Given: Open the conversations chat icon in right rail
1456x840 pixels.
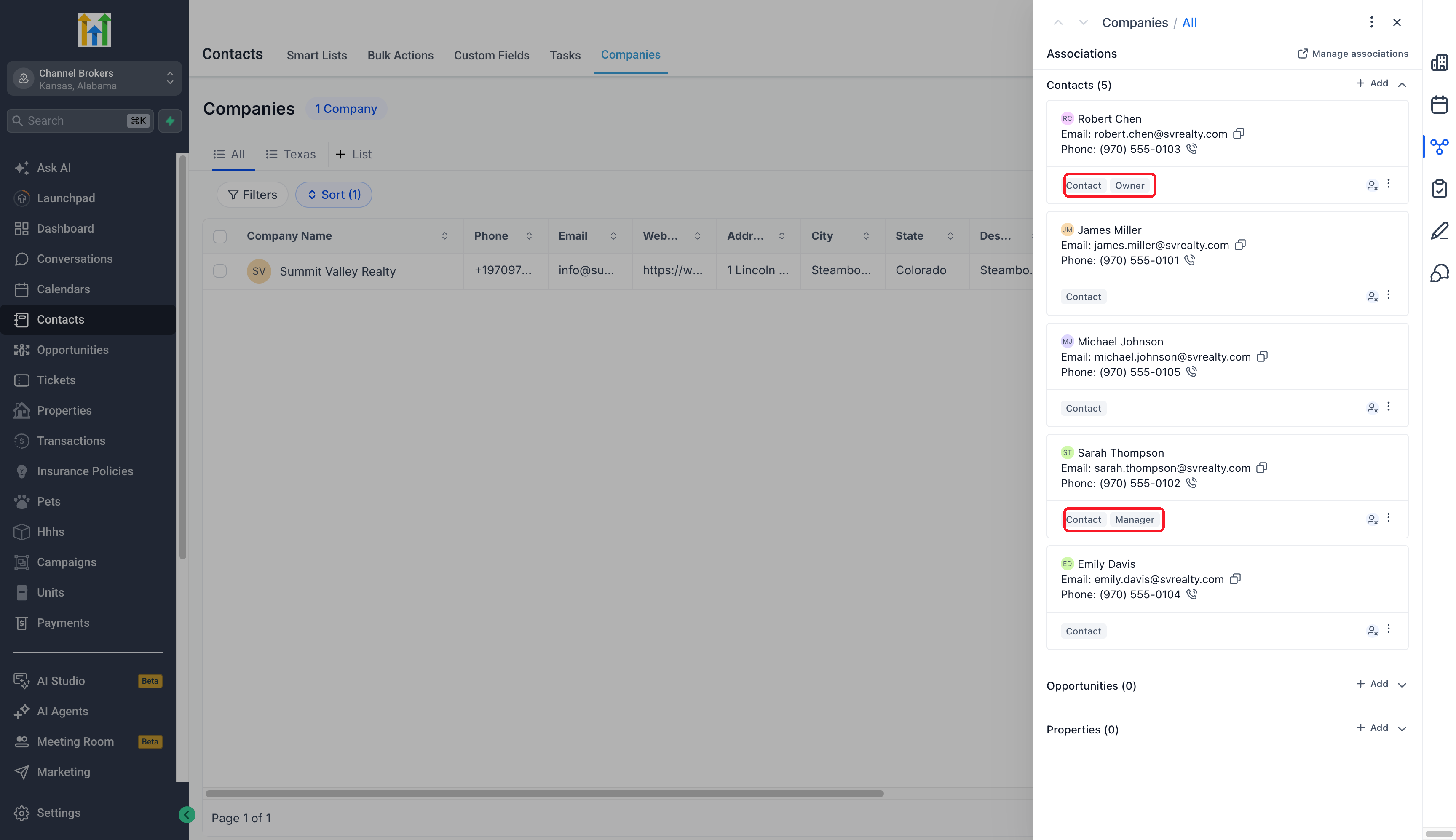Looking at the screenshot, I should pos(1439,273).
